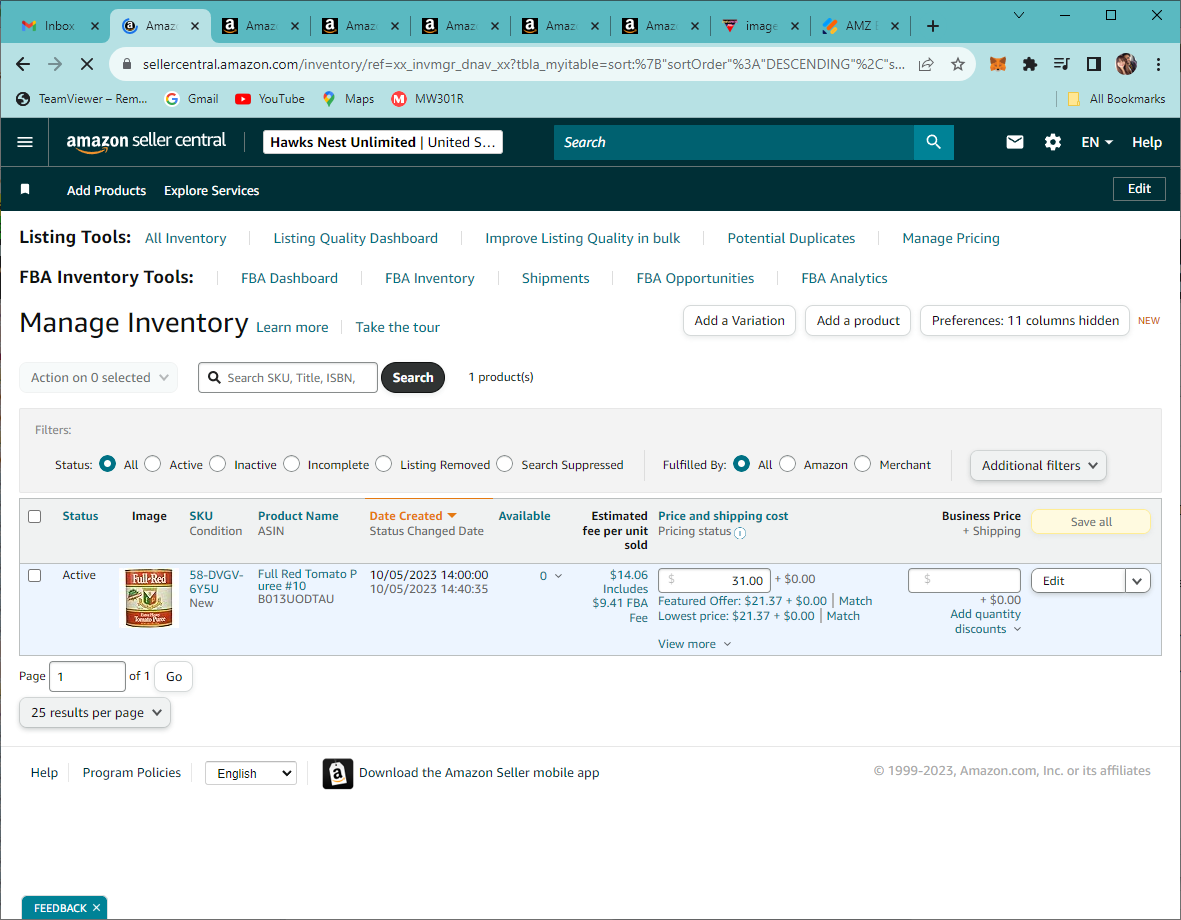Open the TeamViewer bookmark
1181x920 pixels.
[x=82, y=99]
